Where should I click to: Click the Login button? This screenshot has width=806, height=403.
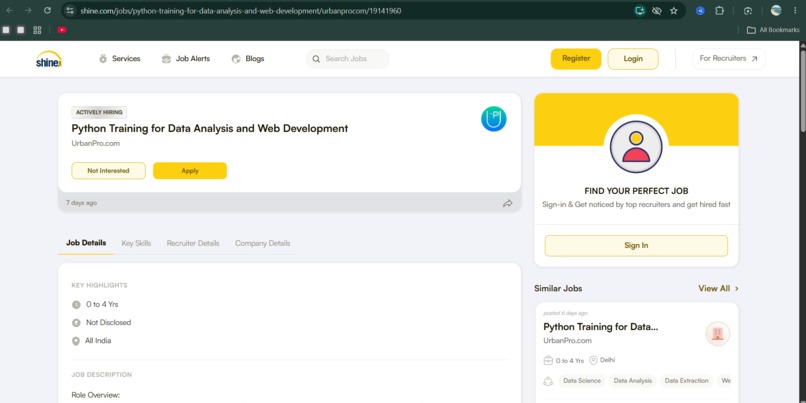tap(633, 59)
